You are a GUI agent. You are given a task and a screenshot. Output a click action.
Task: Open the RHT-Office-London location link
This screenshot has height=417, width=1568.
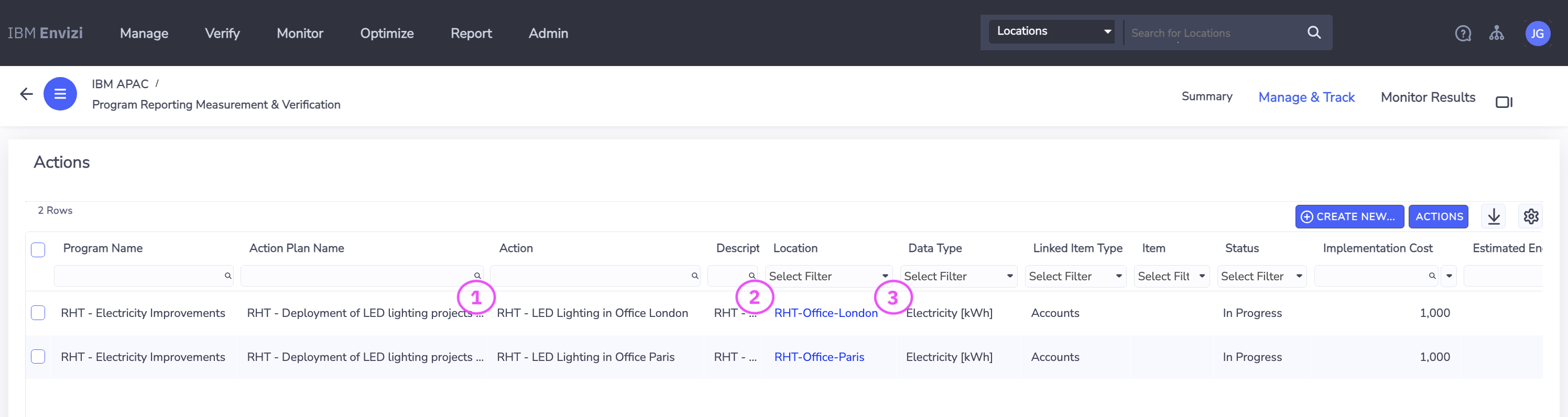point(825,313)
